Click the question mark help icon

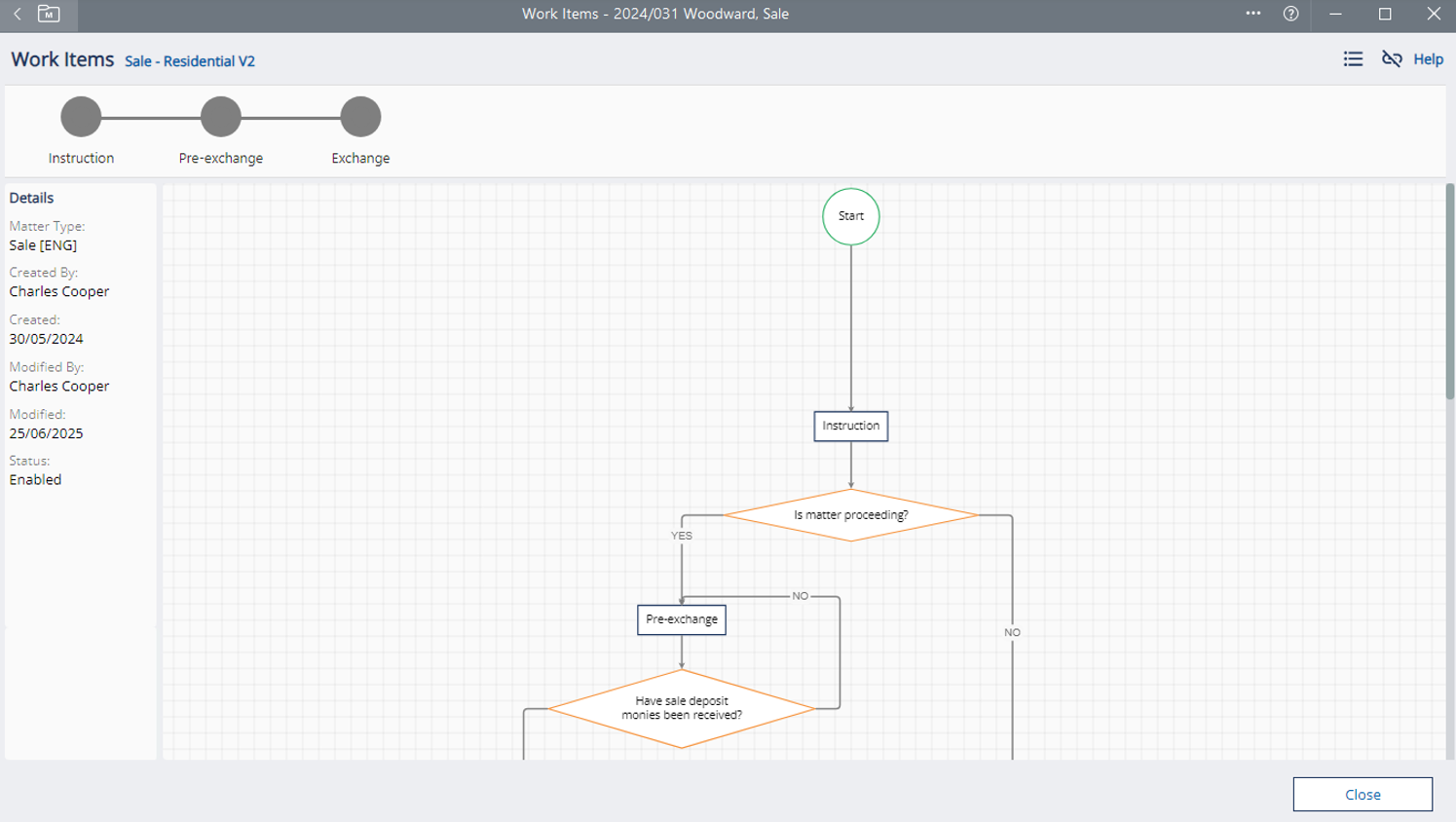point(1290,14)
